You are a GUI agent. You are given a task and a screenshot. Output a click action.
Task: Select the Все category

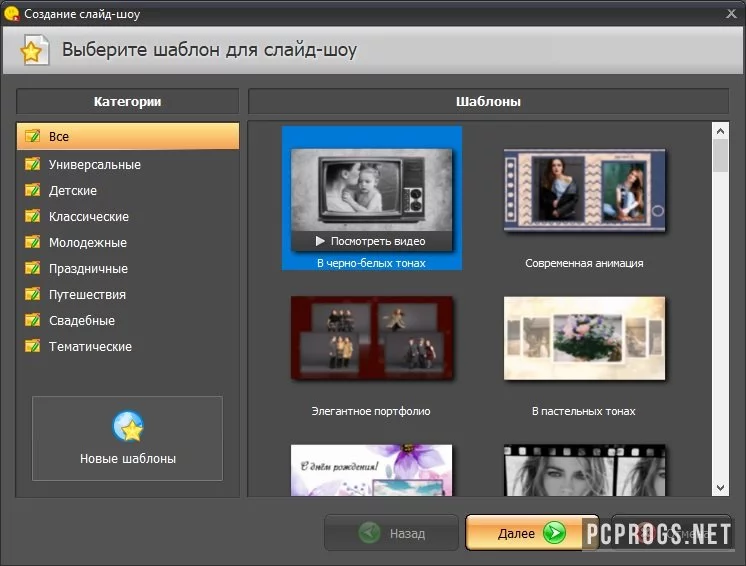coord(128,137)
